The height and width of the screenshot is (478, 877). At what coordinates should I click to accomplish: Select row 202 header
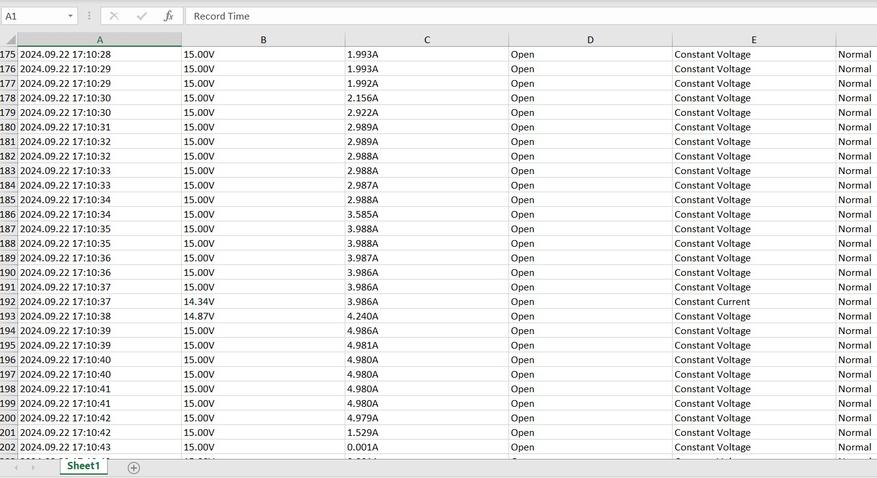point(8,447)
